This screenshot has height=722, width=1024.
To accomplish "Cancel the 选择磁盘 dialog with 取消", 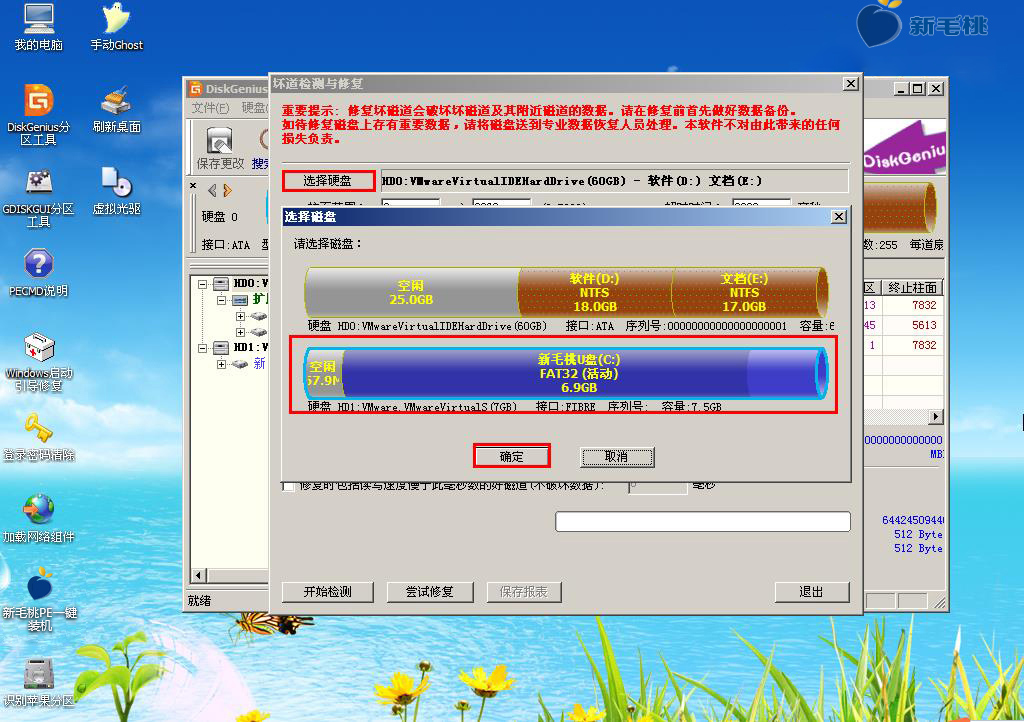I will 616,457.
